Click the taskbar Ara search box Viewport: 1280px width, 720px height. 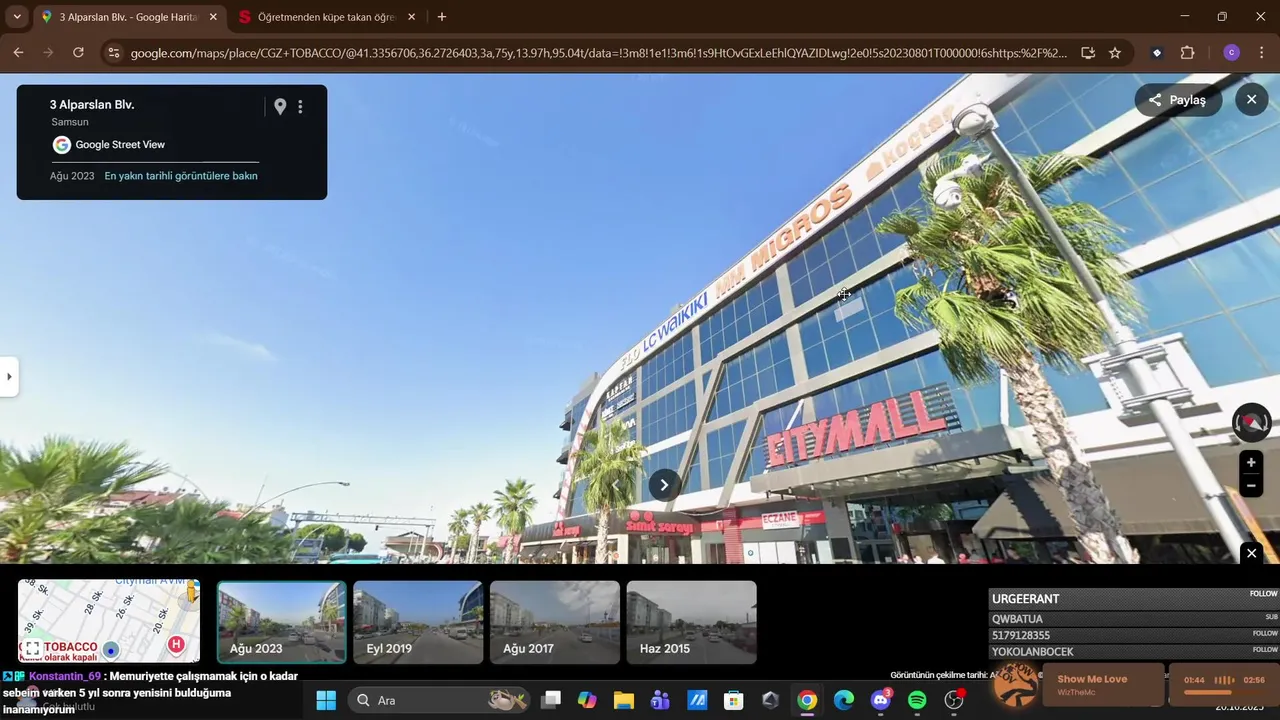tap(440, 701)
